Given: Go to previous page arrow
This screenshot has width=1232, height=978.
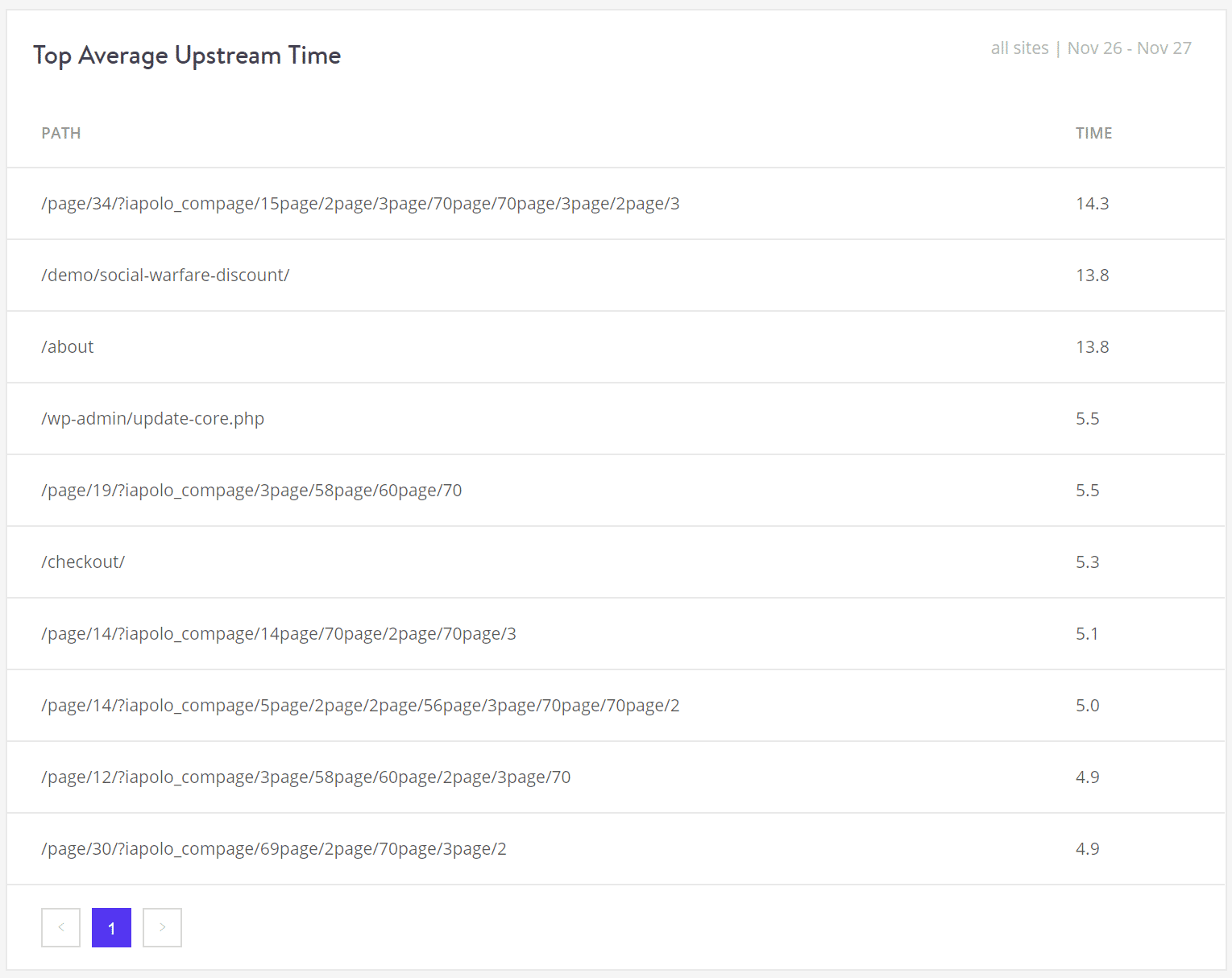Looking at the screenshot, I should point(60,927).
